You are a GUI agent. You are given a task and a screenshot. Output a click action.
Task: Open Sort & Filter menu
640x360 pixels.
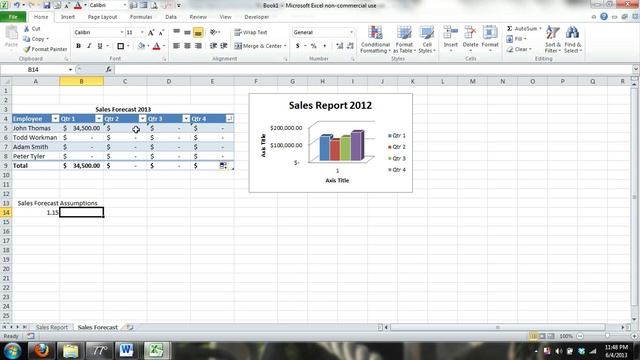click(x=553, y=39)
